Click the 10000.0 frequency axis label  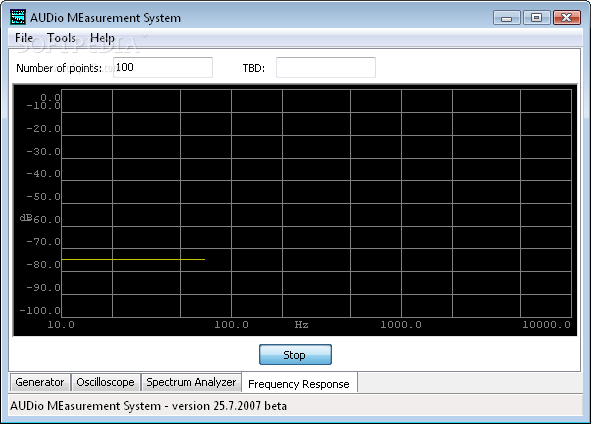(547, 325)
